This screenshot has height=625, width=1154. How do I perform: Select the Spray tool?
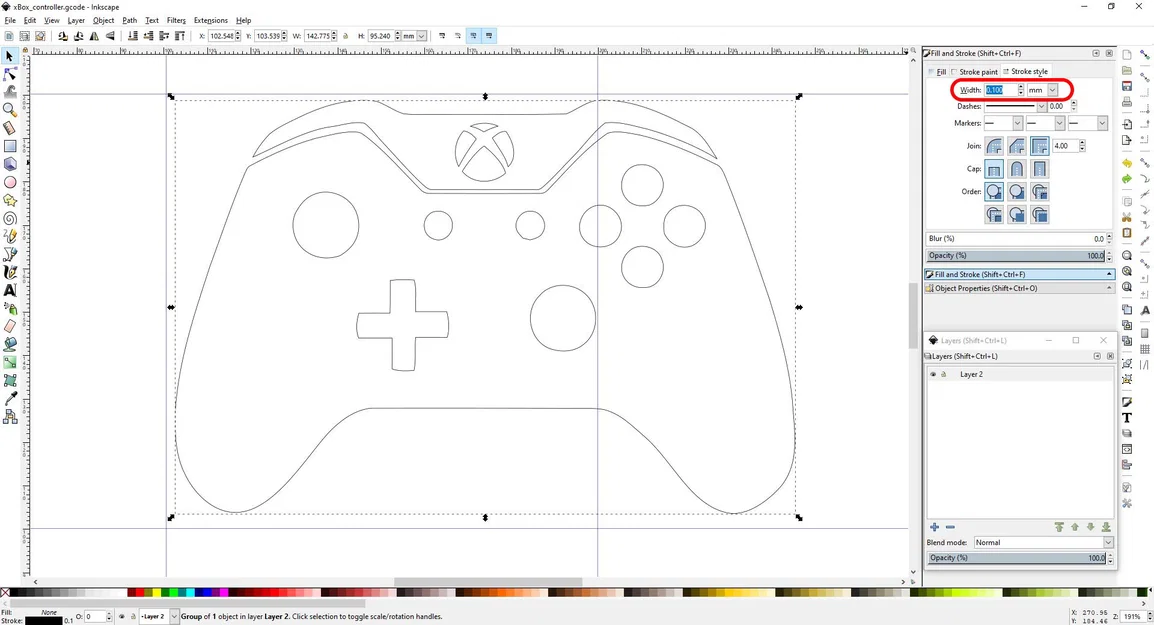click(x=10, y=308)
